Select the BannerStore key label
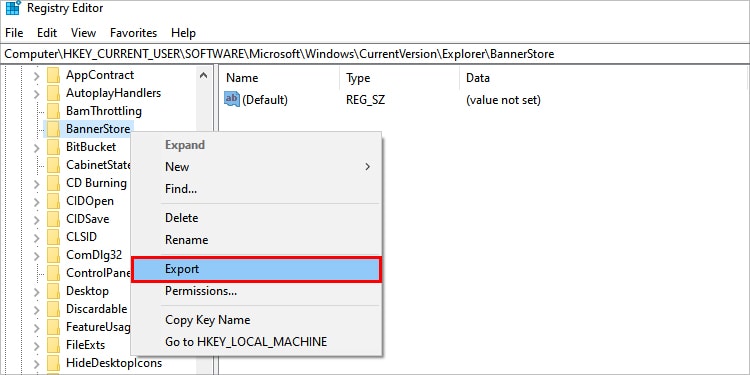 tap(98, 129)
